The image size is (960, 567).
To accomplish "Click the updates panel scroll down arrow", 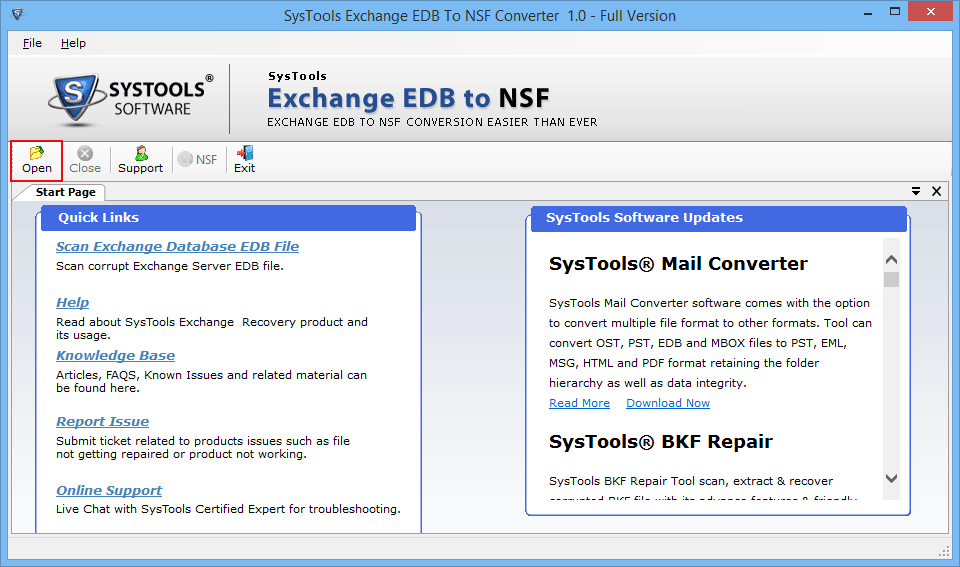I will point(891,478).
